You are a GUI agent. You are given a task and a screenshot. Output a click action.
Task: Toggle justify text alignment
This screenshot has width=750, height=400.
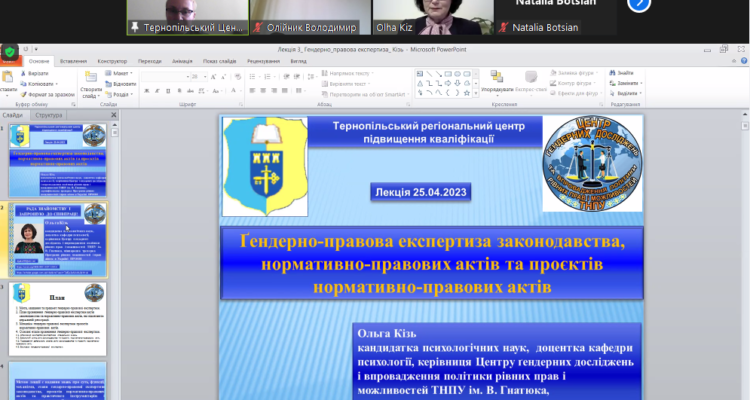coord(285,90)
